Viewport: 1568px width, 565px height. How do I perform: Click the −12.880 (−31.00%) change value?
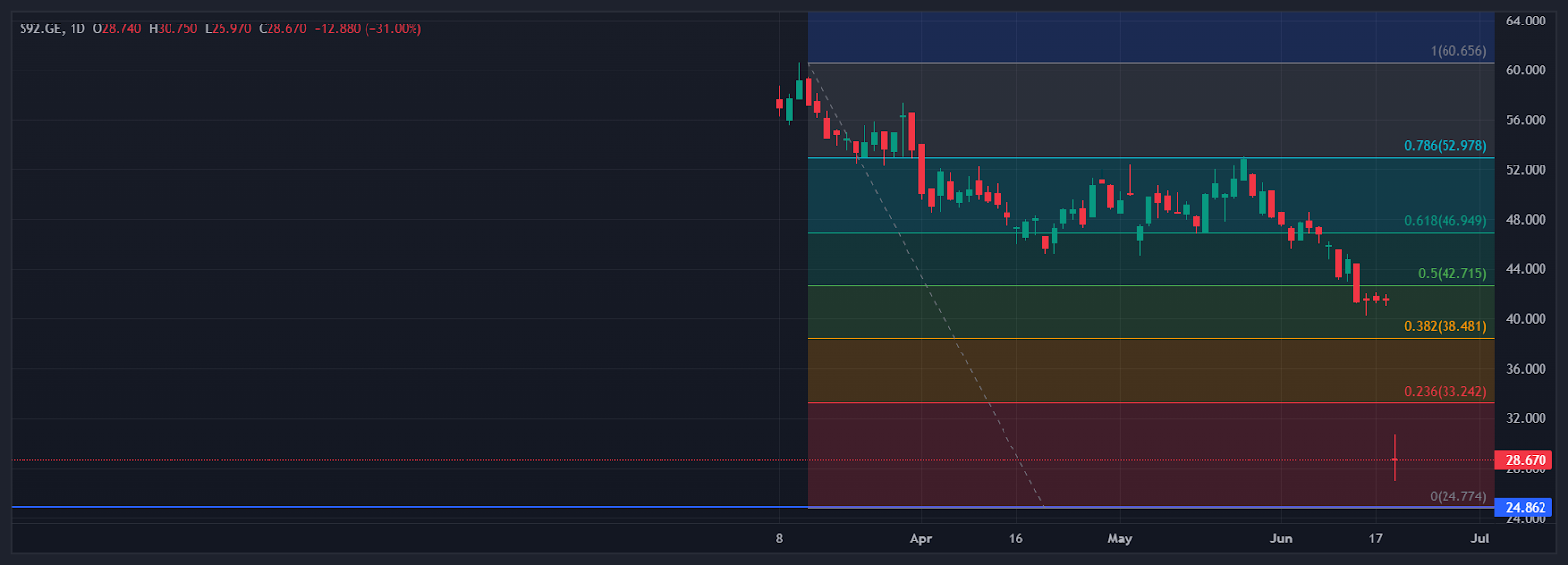point(367,29)
